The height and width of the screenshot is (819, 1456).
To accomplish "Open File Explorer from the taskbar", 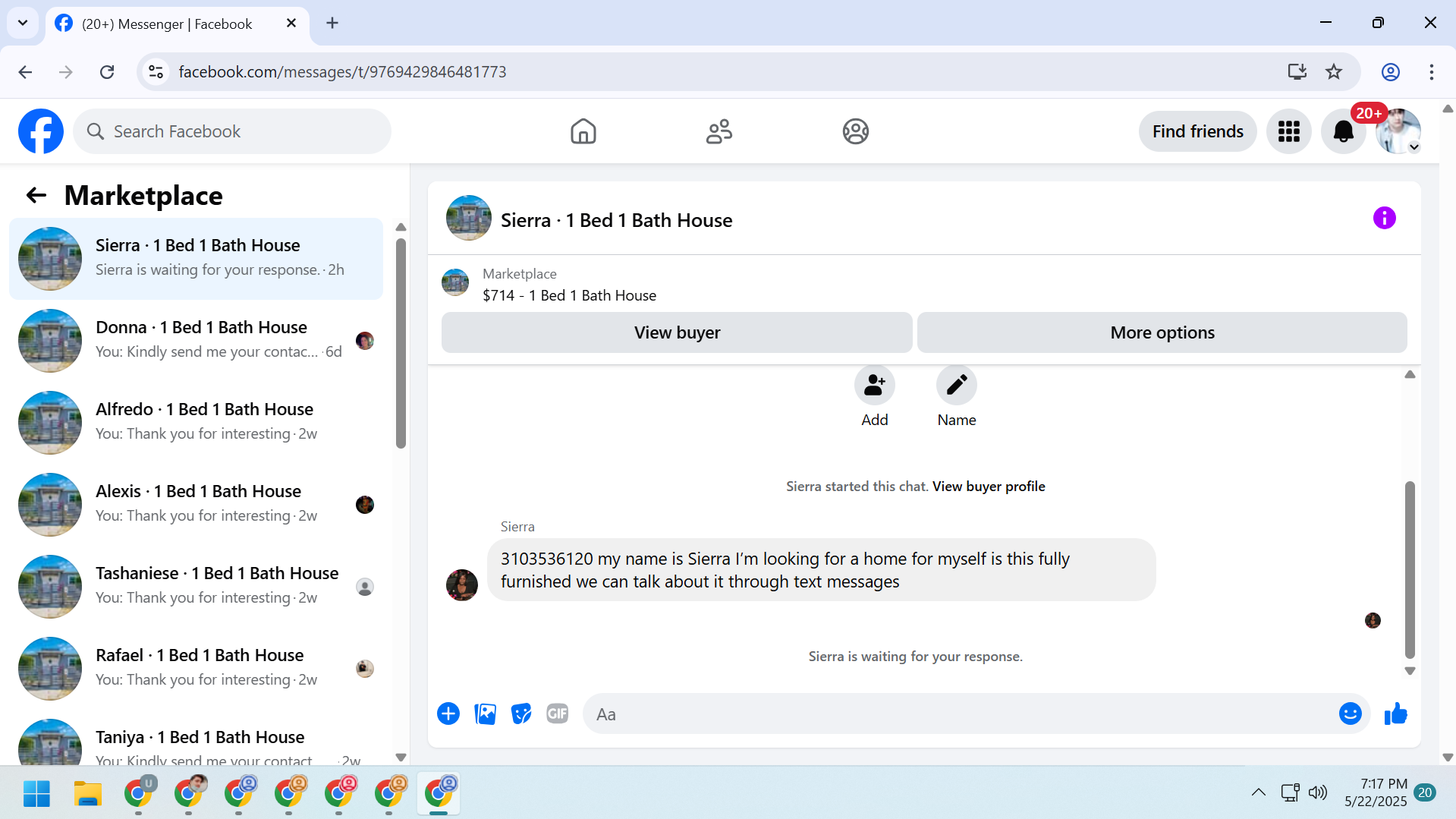I will [x=87, y=794].
